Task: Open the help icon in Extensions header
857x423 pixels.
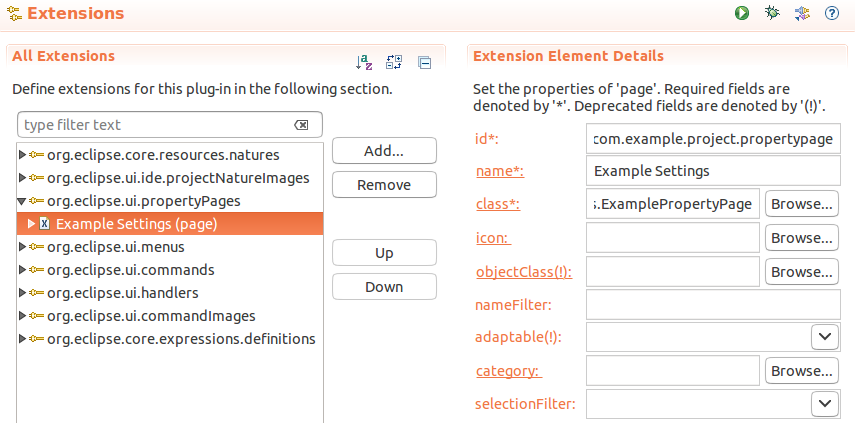Action: tap(831, 13)
